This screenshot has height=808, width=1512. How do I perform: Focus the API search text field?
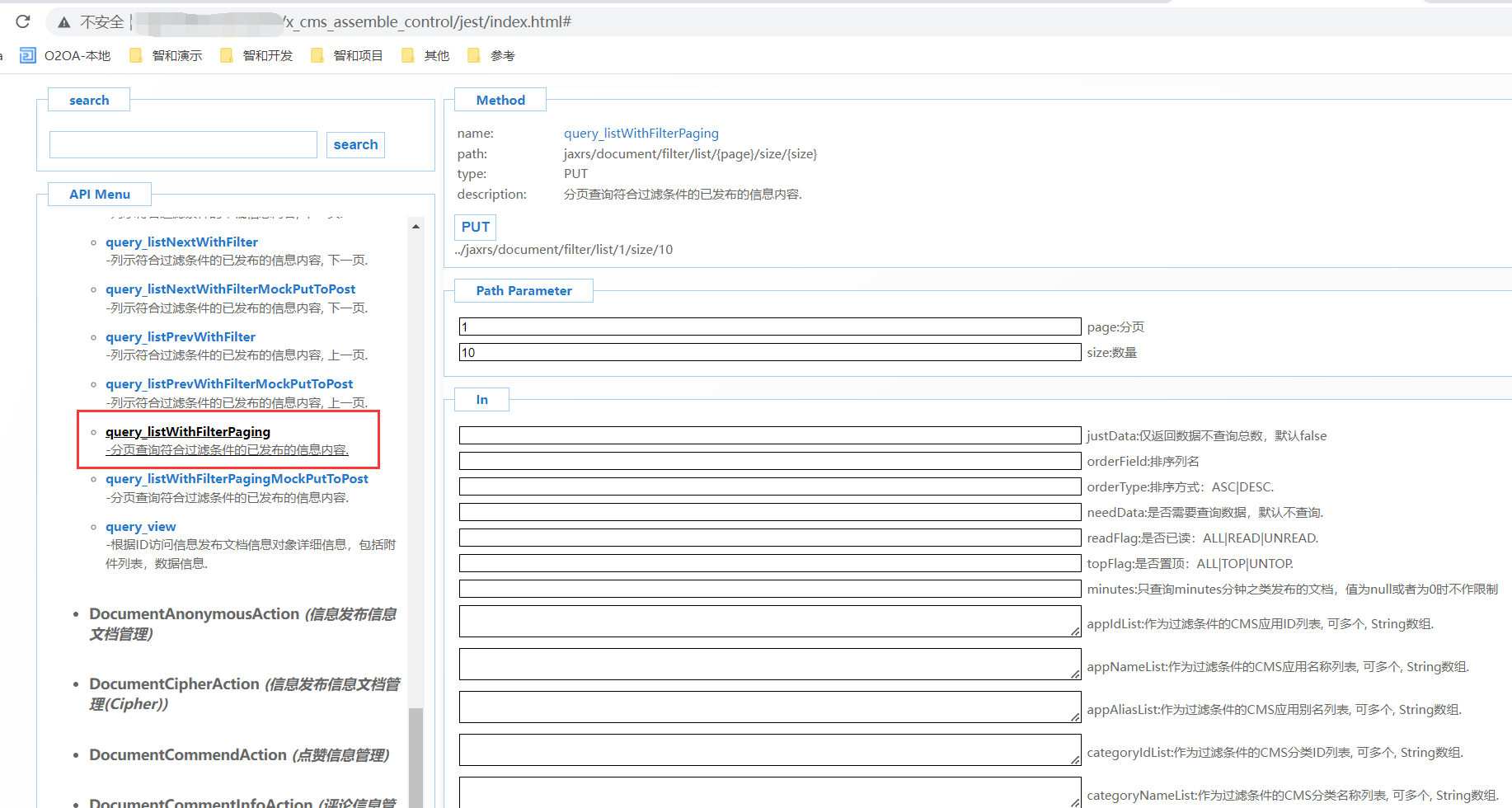click(x=183, y=145)
